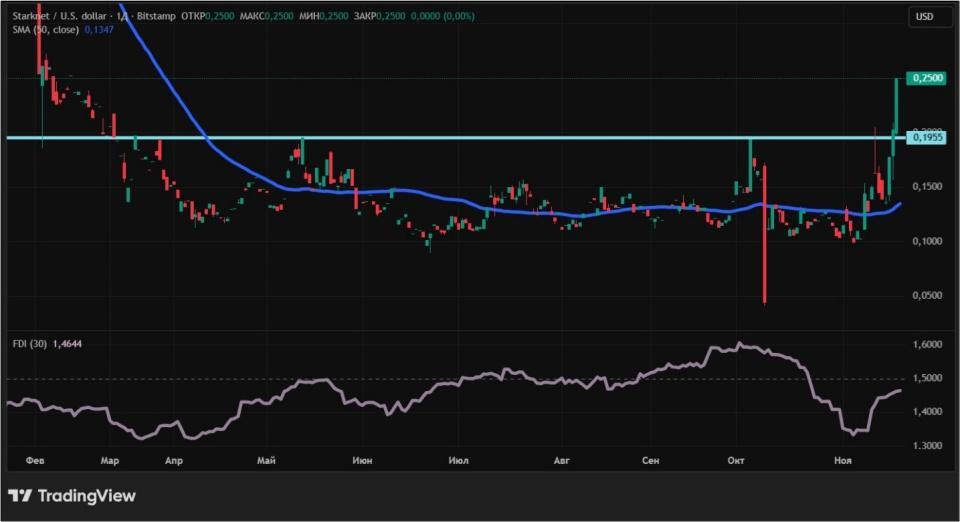Click the green 0,2500 current price tag

925,78
